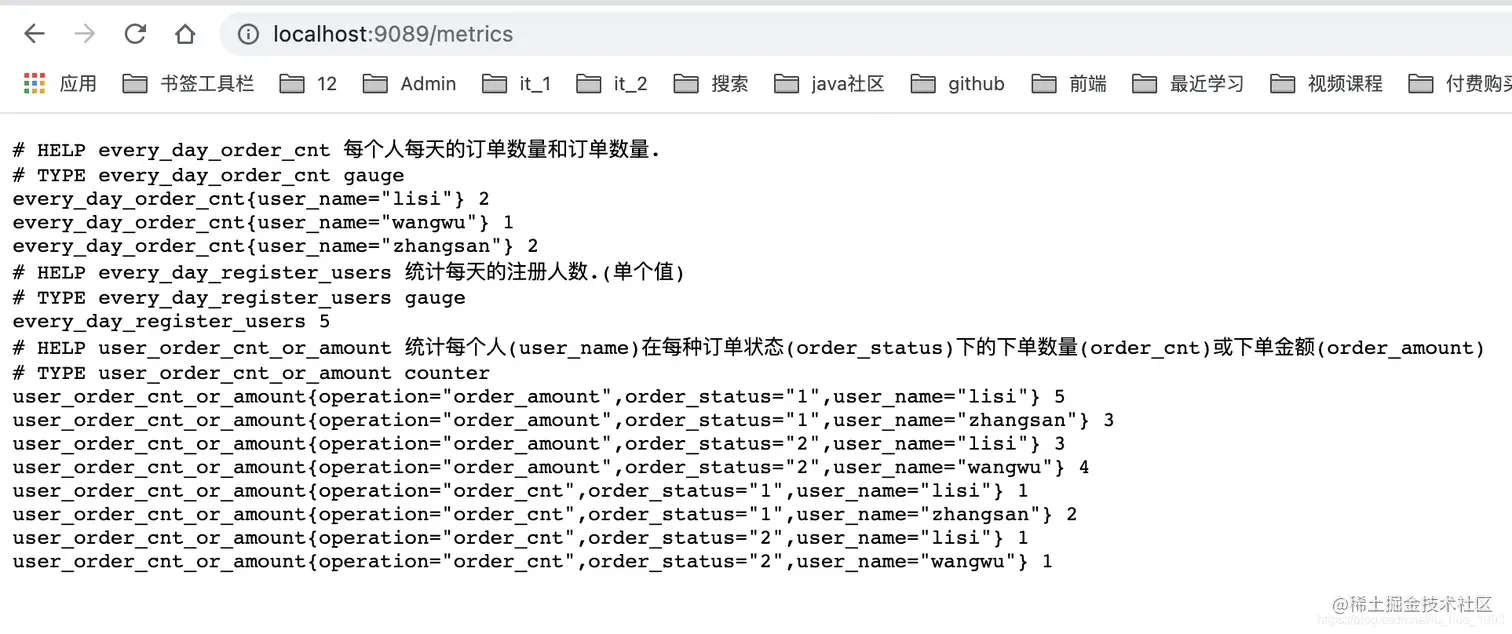Click every_day_order_cnt line for user wangwu

click(263, 222)
